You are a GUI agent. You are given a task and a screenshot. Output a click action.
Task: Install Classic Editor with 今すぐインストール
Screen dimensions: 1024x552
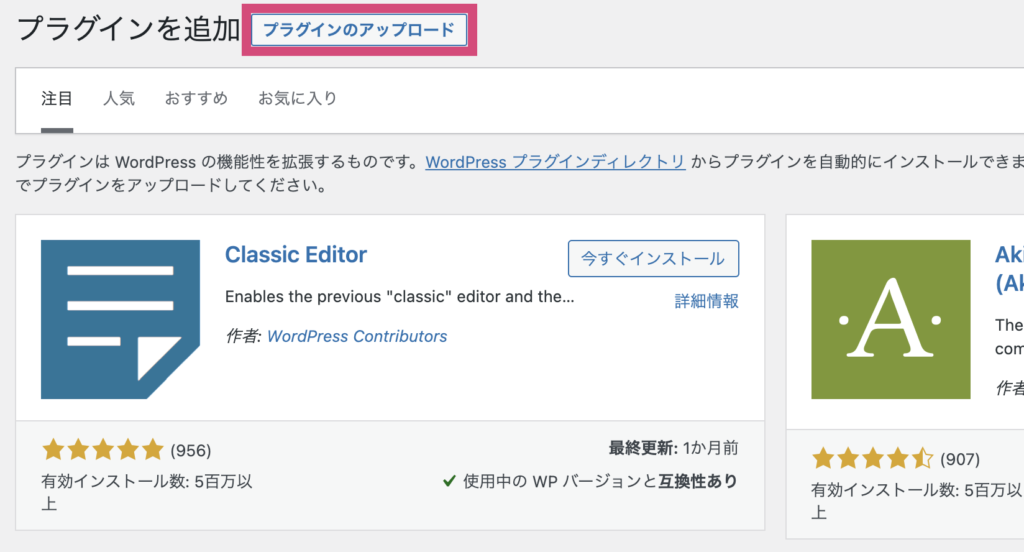click(653, 259)
